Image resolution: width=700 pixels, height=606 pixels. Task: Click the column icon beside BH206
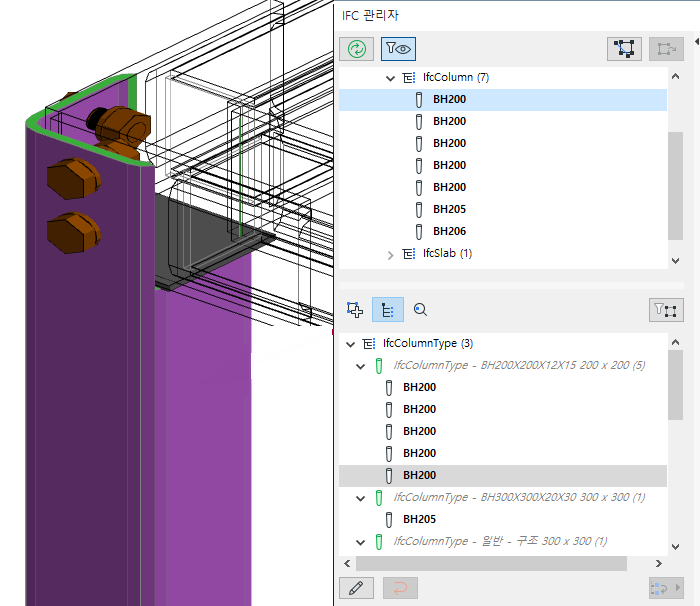coord(419,231)
